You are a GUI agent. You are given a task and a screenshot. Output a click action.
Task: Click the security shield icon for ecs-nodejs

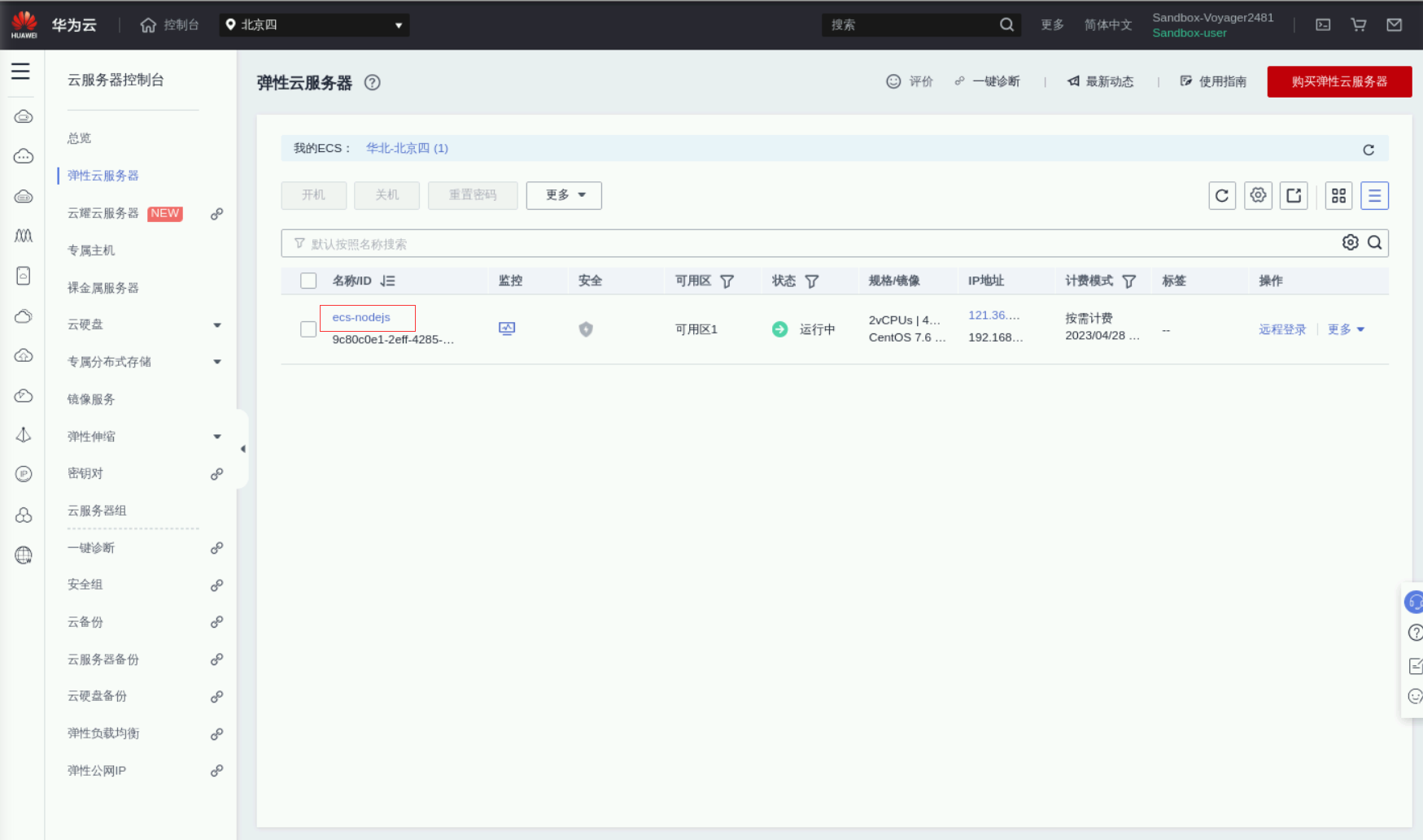point(586,329)
